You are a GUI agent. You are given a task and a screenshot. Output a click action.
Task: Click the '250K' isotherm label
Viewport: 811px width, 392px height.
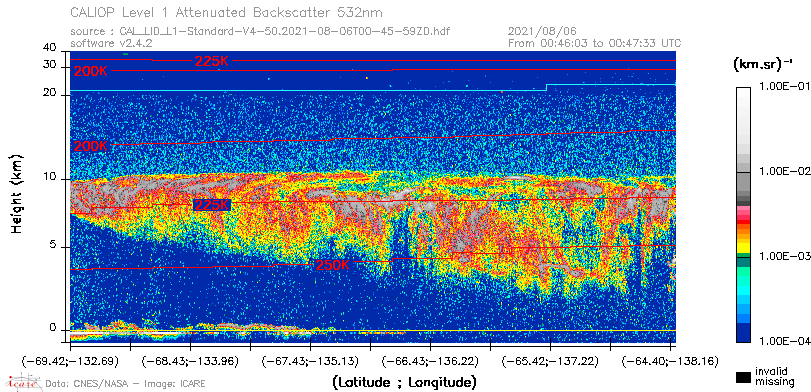click(x=332, y=265)
